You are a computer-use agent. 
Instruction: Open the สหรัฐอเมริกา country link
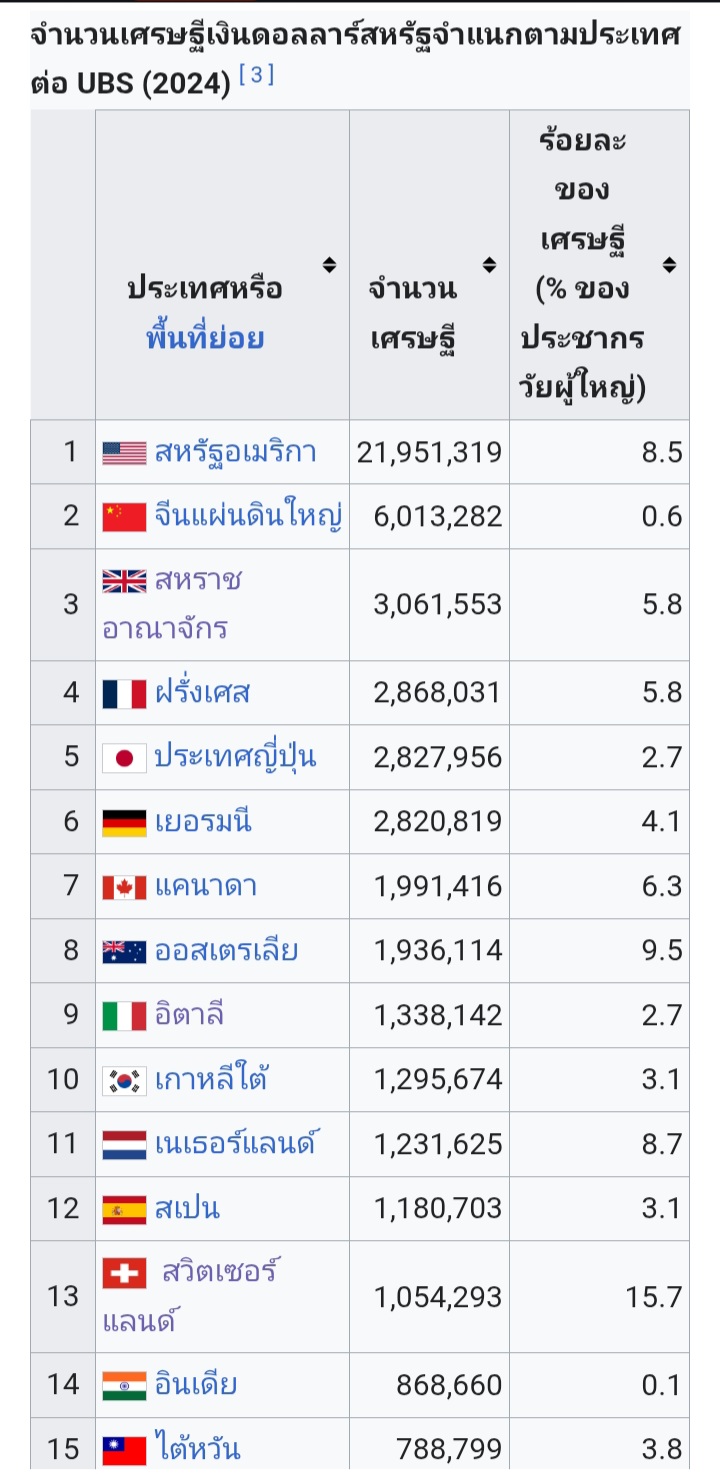(235, 452)
